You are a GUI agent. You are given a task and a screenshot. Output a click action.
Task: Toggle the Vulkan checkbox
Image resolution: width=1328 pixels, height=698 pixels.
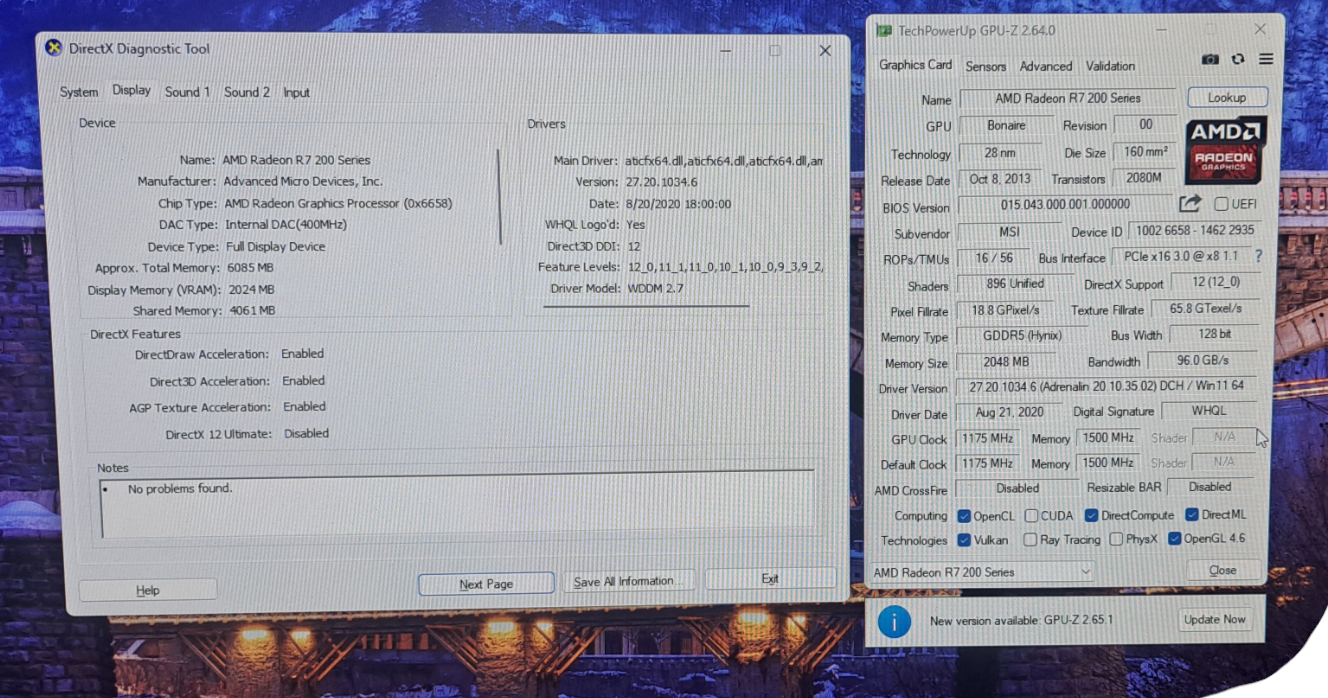click(x=964, y=540)
